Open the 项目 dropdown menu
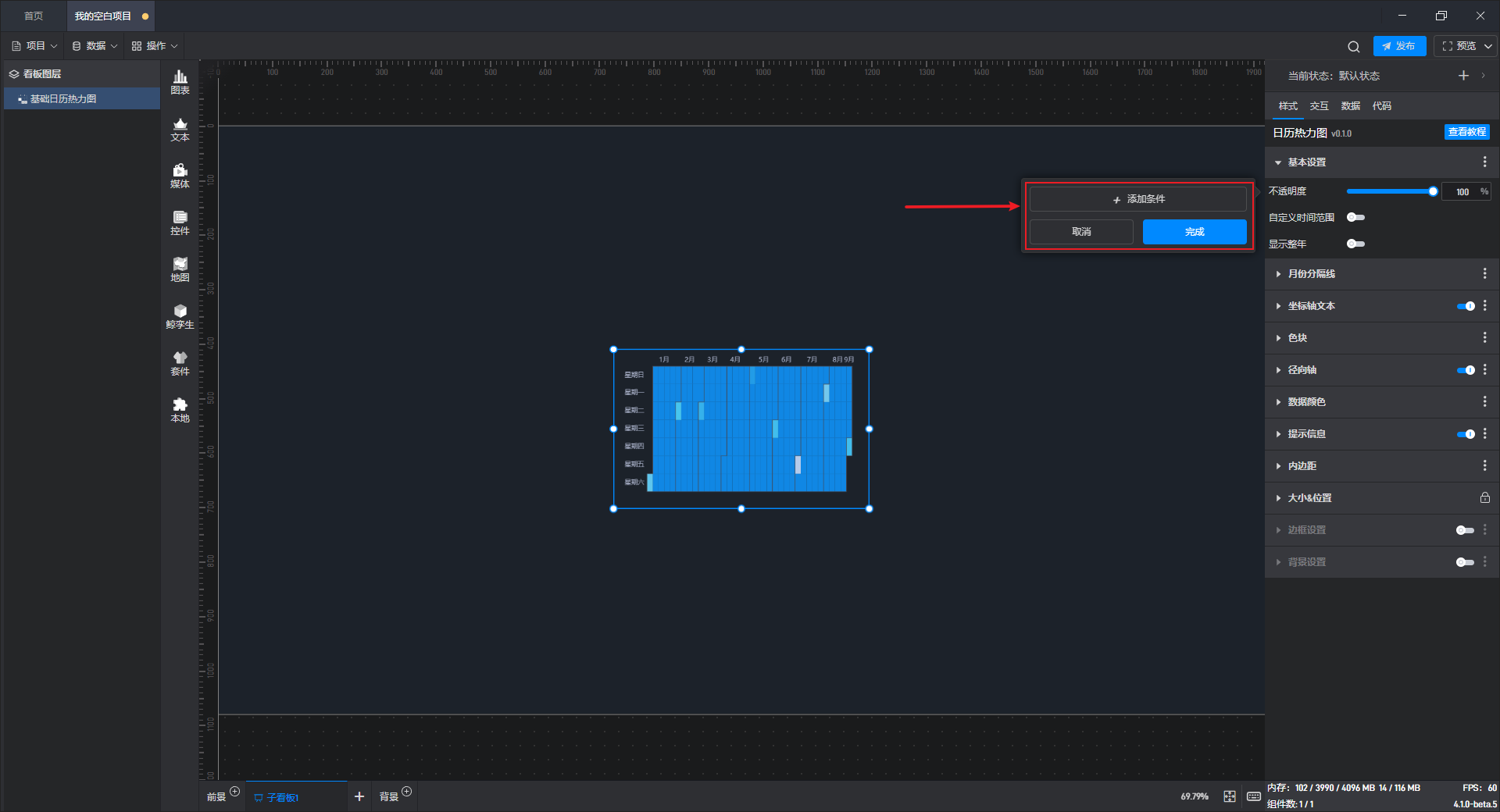Viewport: 1500px width, 812px height. tap(34, 46)
